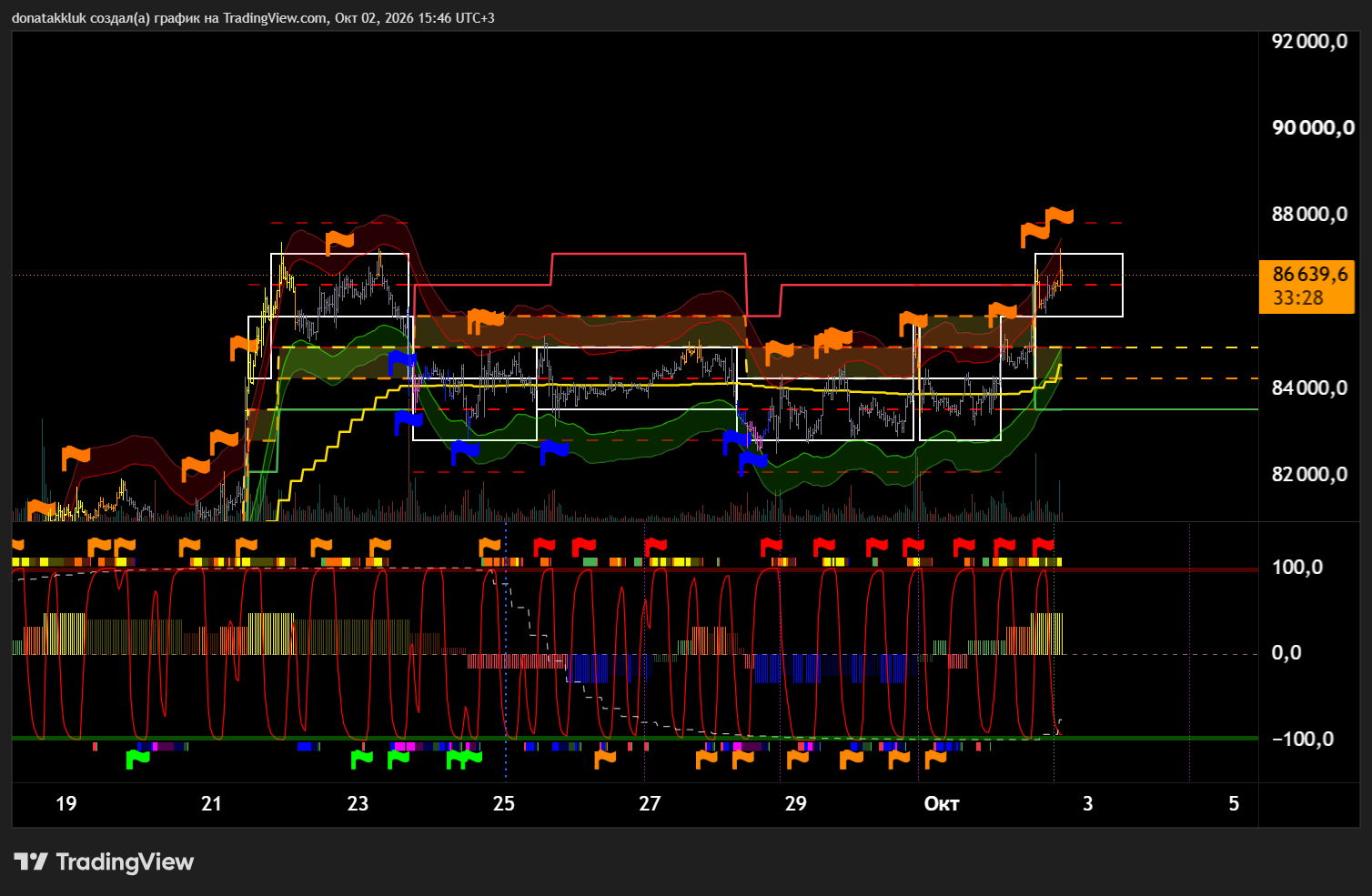Click the orange flag above the 23 date label
Screen dimensions: 1372x896
point(379,547)
